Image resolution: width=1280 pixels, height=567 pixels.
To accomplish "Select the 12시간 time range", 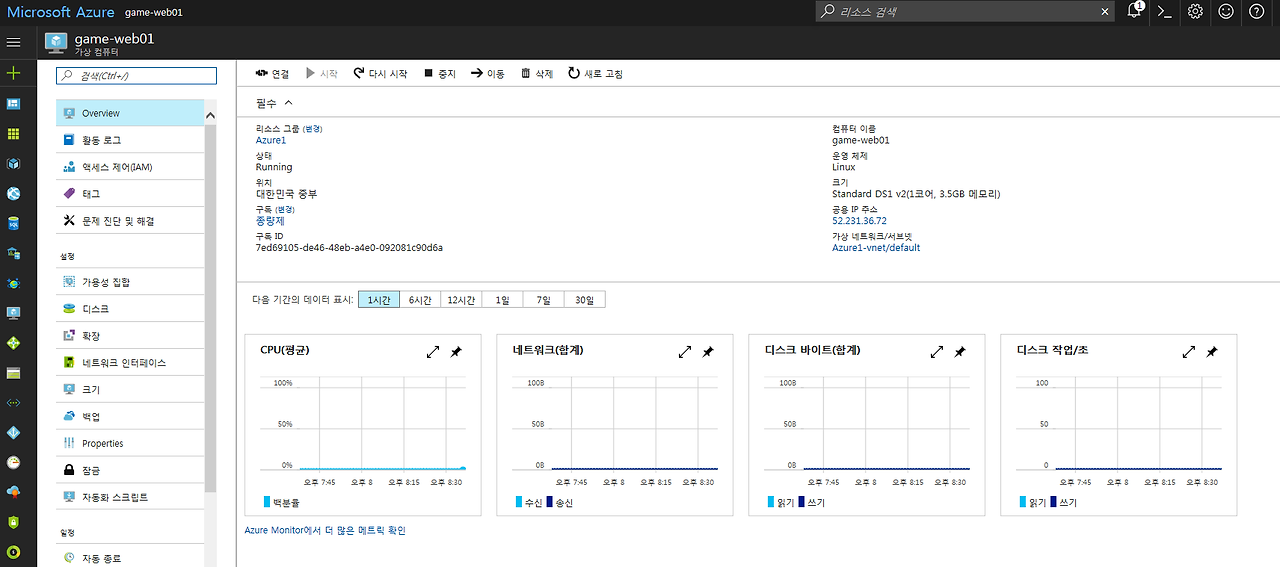I will pyautogui.click(x=461, y=300).
